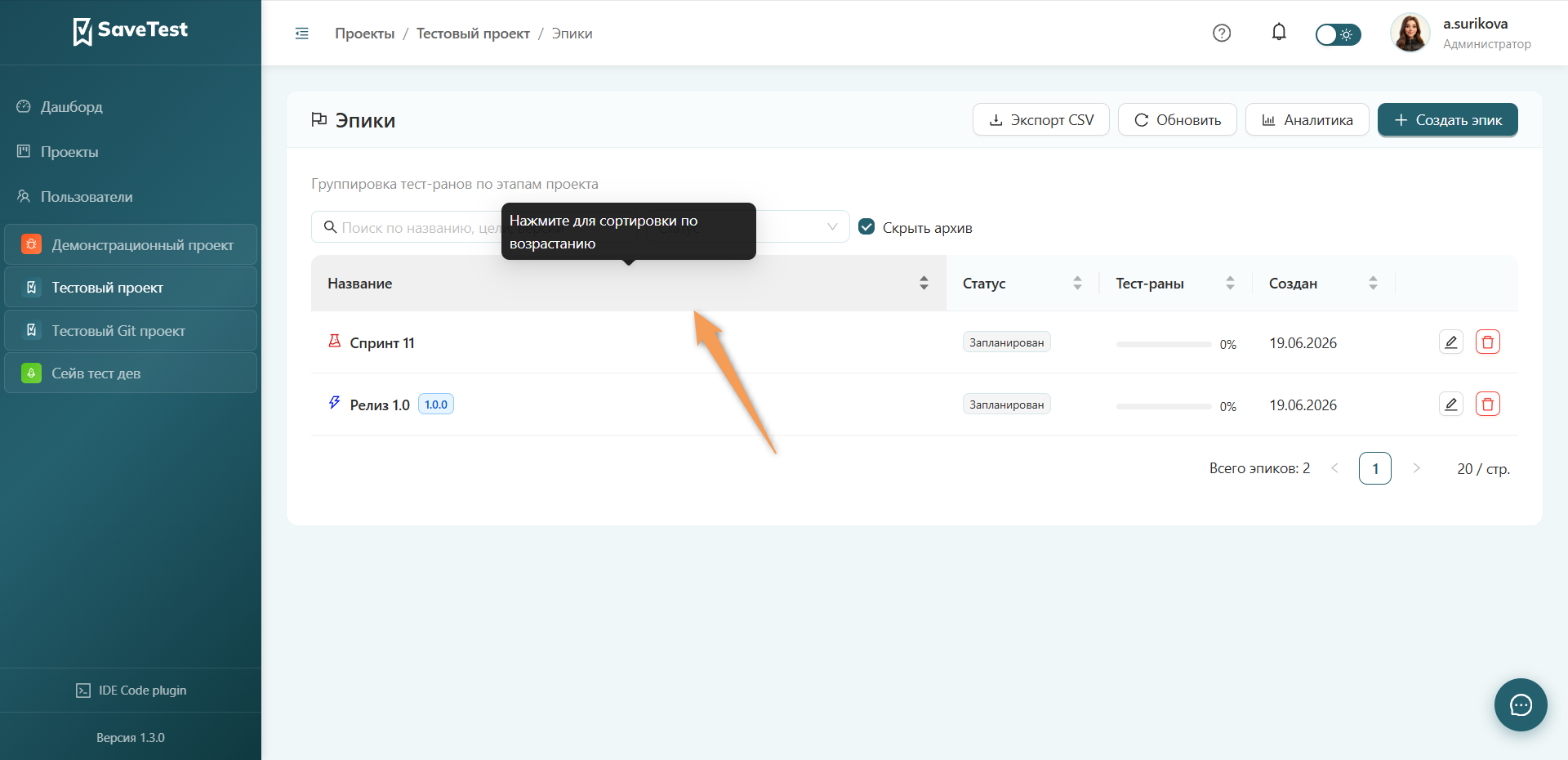Click the Создать эпик button
This screenshot has height=760, width=1568.
click(x=1447, y=119)
